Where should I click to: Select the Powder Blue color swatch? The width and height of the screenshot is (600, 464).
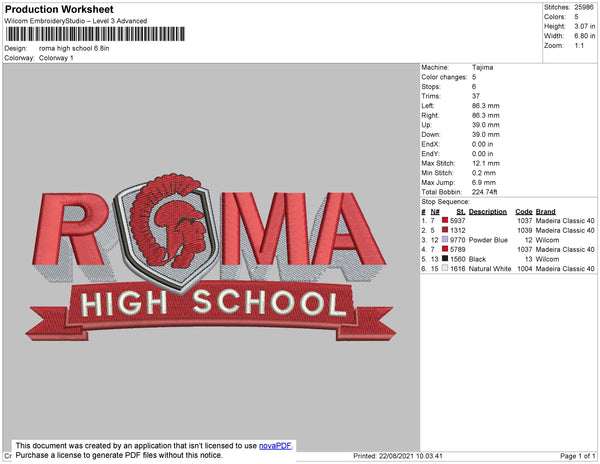pyautogui.click(x=445, y=239)
